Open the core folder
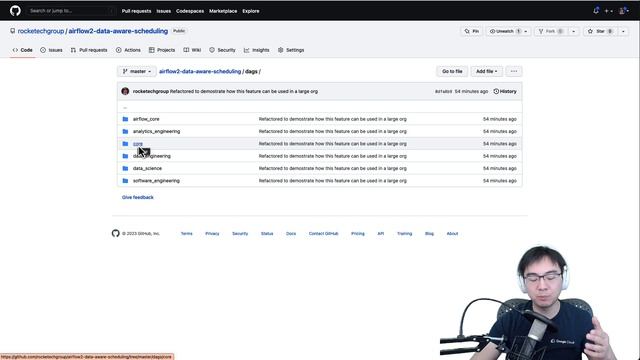 [x=138, y=144]
